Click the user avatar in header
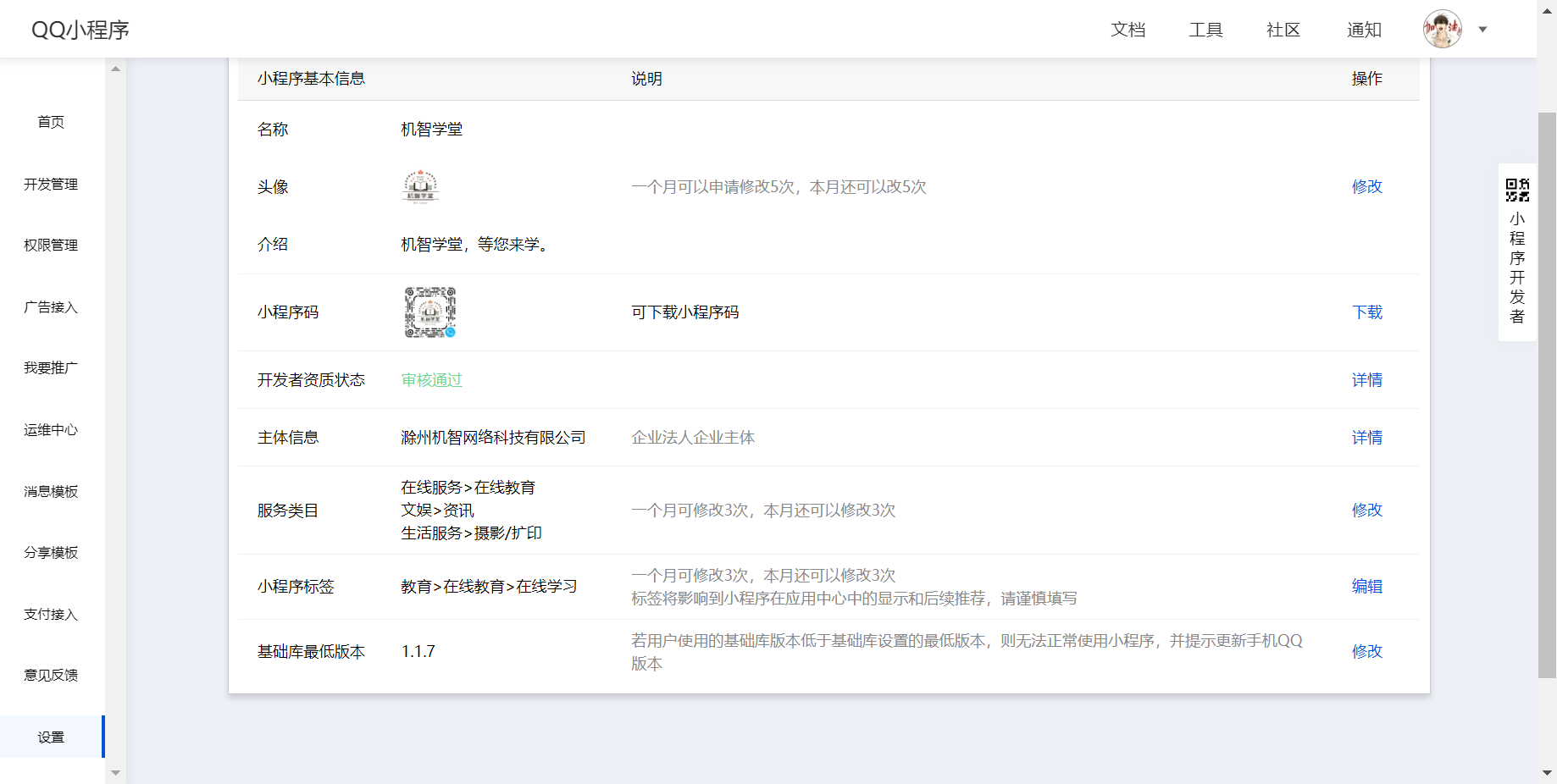Image resolution: width=1557 pixels, height=784 pixels. [1443, 29]
